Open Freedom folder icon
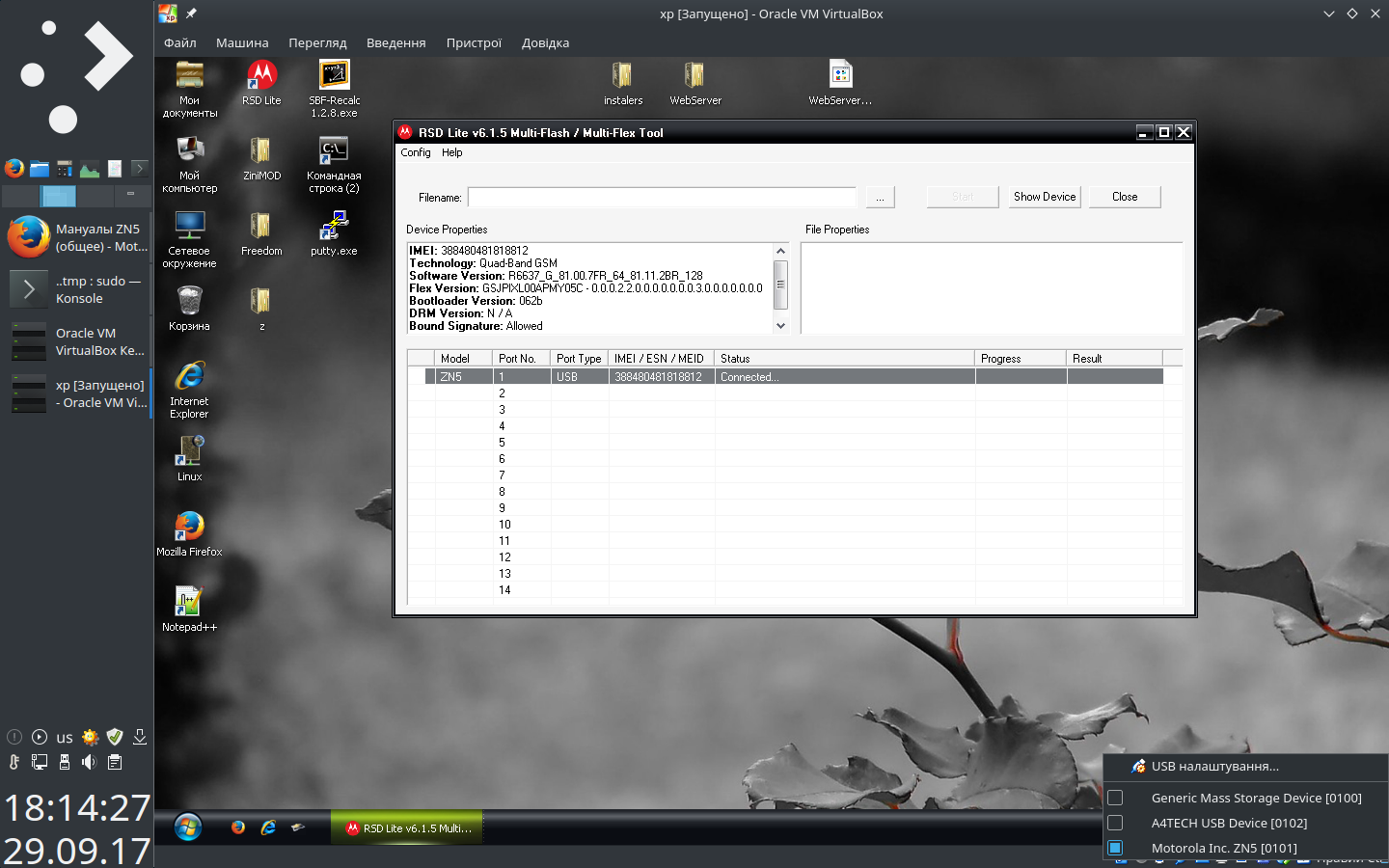Viewport: 1389px width, 868px height. pos(261,233)
